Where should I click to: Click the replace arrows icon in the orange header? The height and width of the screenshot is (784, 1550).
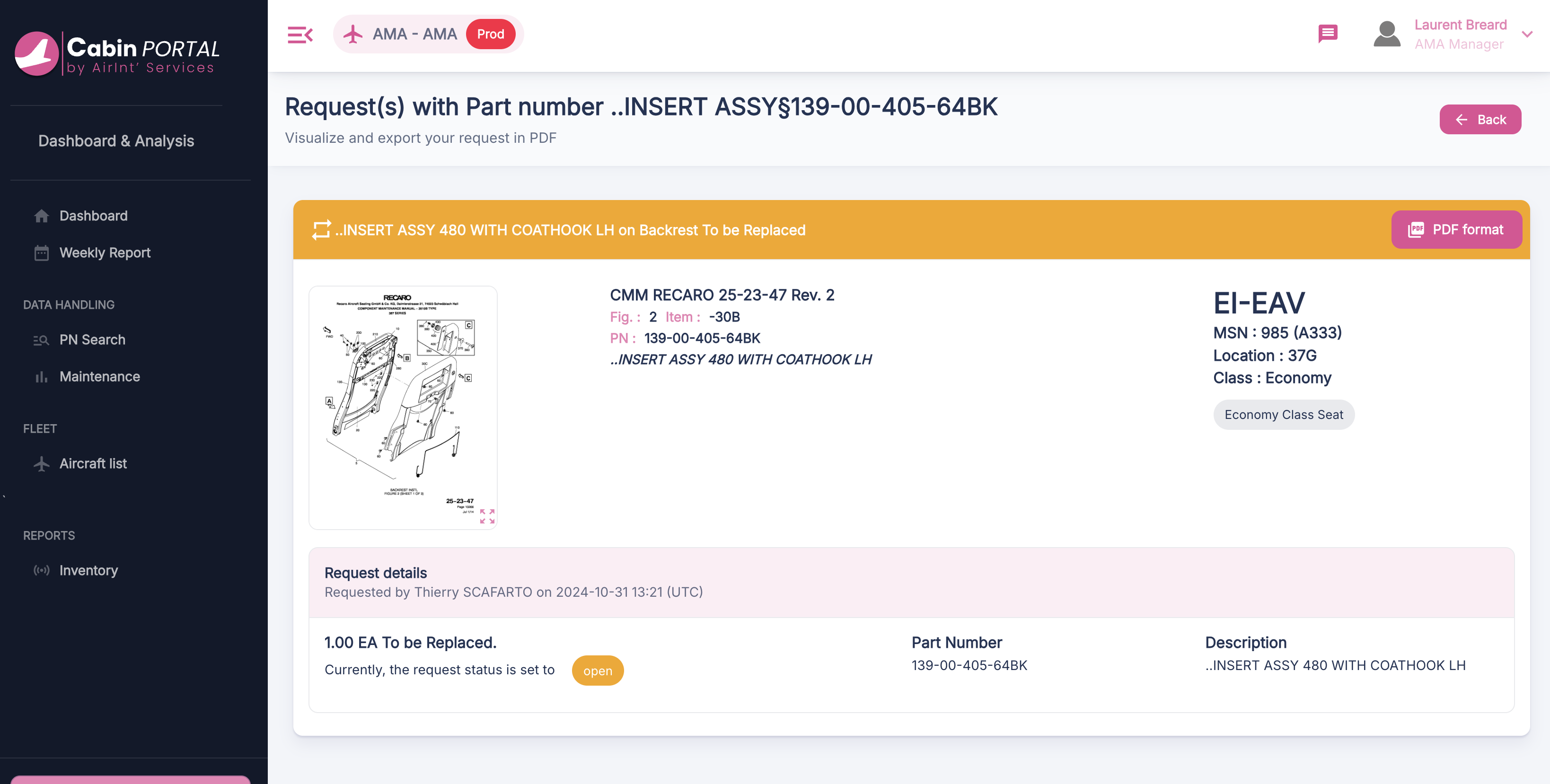pyautogui.click(x=321, y=230)
